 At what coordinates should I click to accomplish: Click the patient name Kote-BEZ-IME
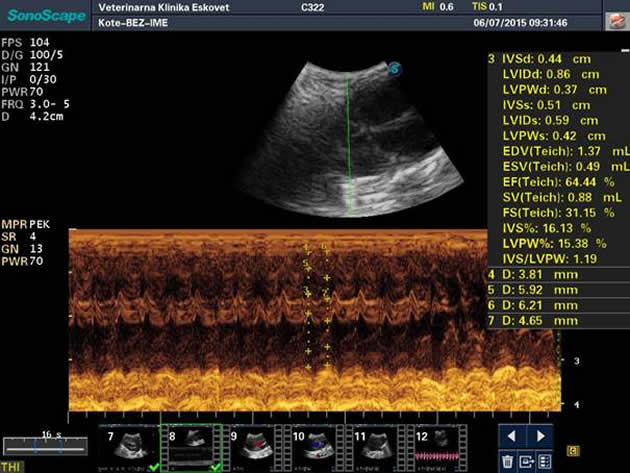click(x=133, y=23)
